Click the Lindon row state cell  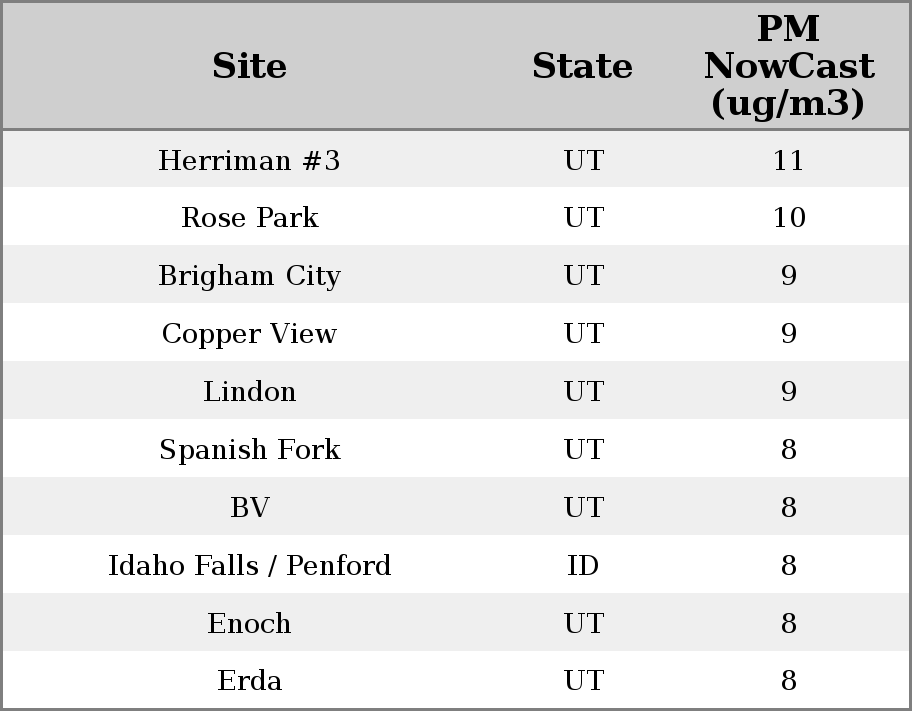coord(583,392)
